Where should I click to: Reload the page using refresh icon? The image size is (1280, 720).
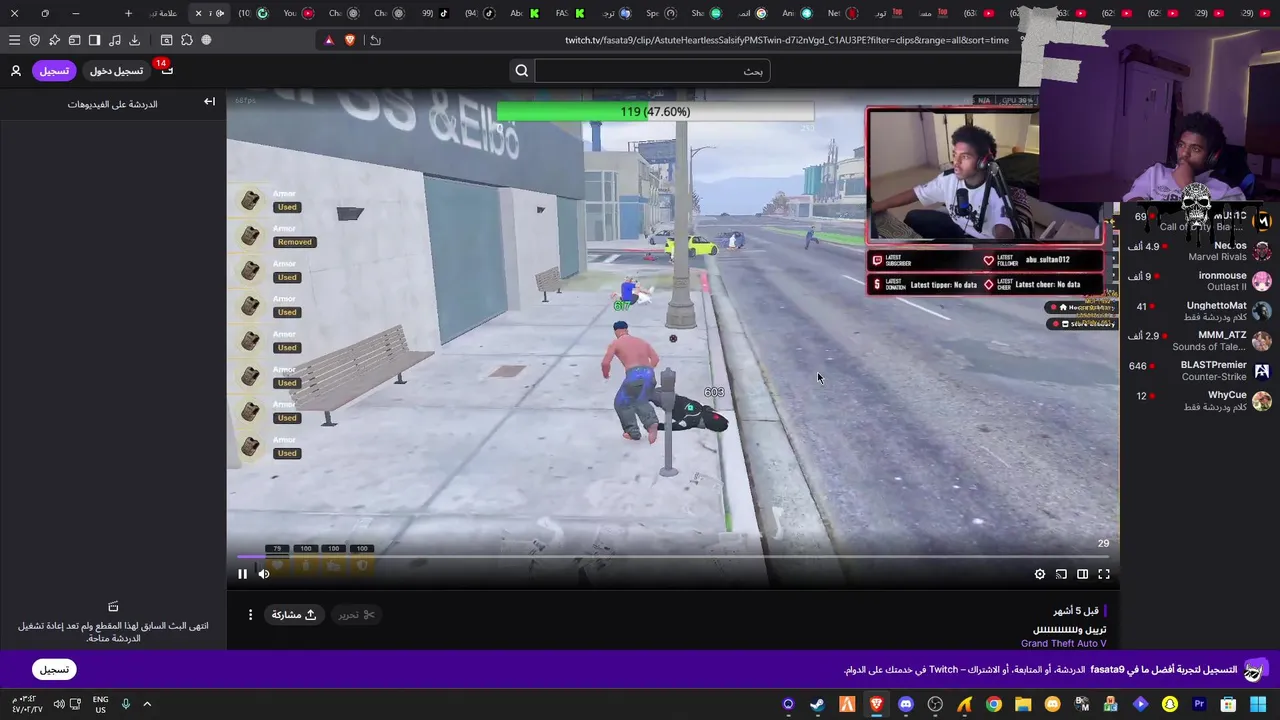tap(375, 40)
